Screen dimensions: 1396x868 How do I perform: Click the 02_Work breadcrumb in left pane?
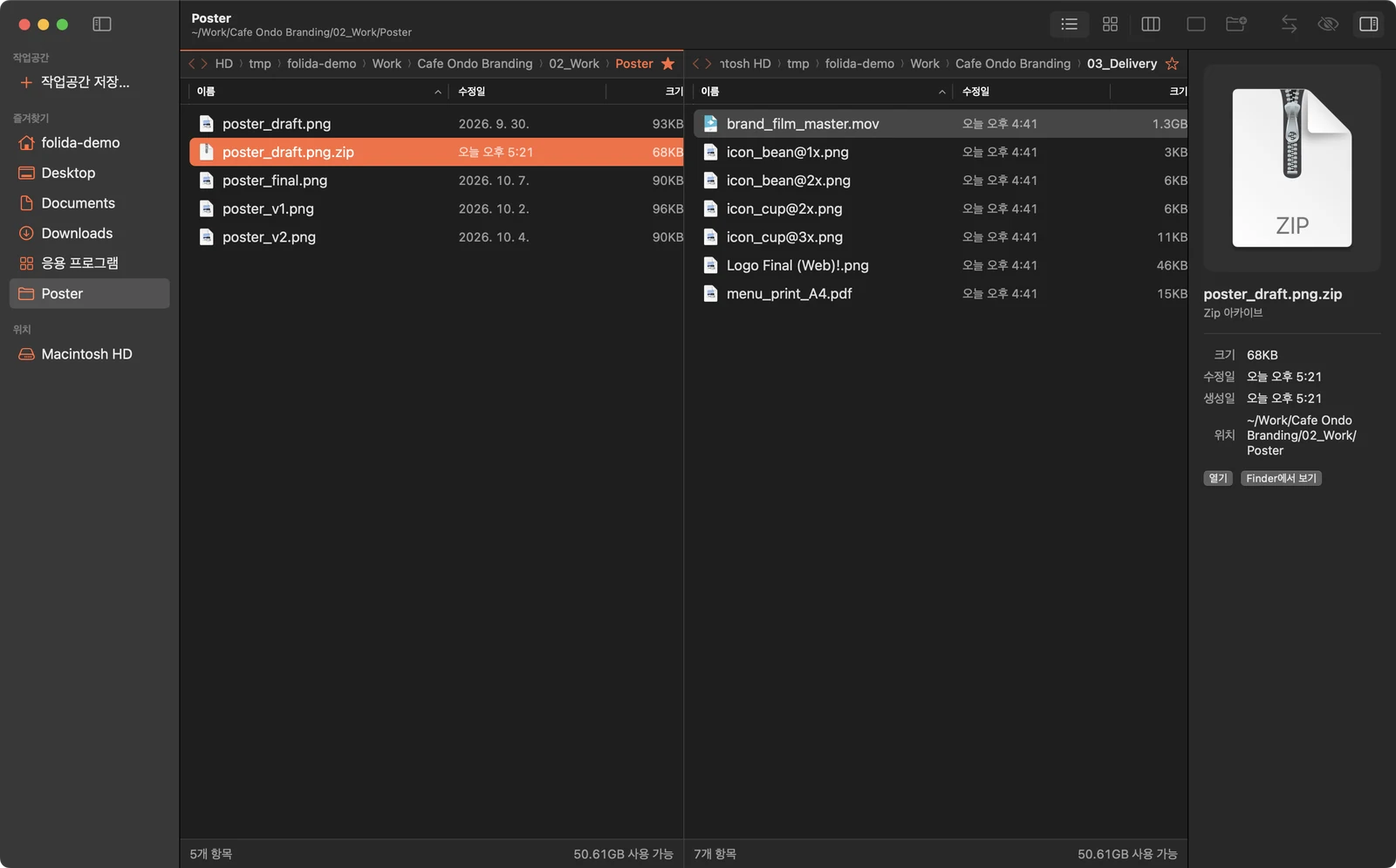point(574,64)
